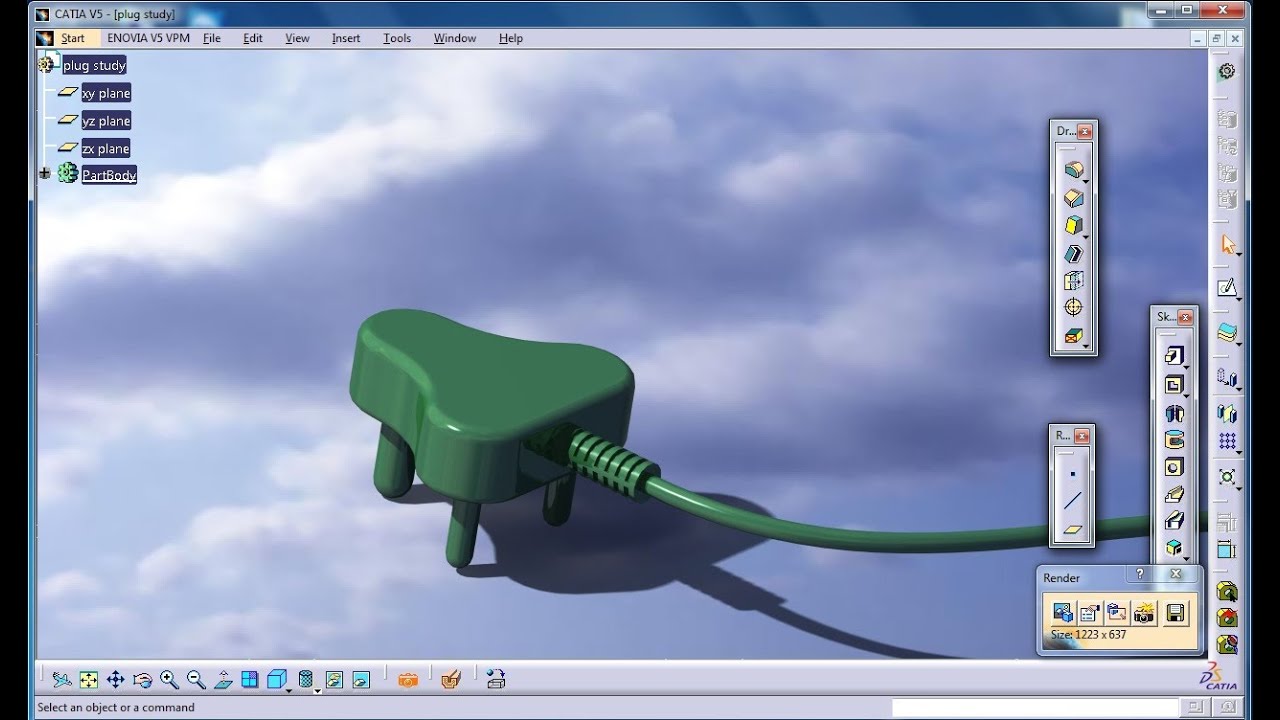This screenshot has width=1280, height=720.
Task: Open the Start menu
Action: [x=72, y=38]
